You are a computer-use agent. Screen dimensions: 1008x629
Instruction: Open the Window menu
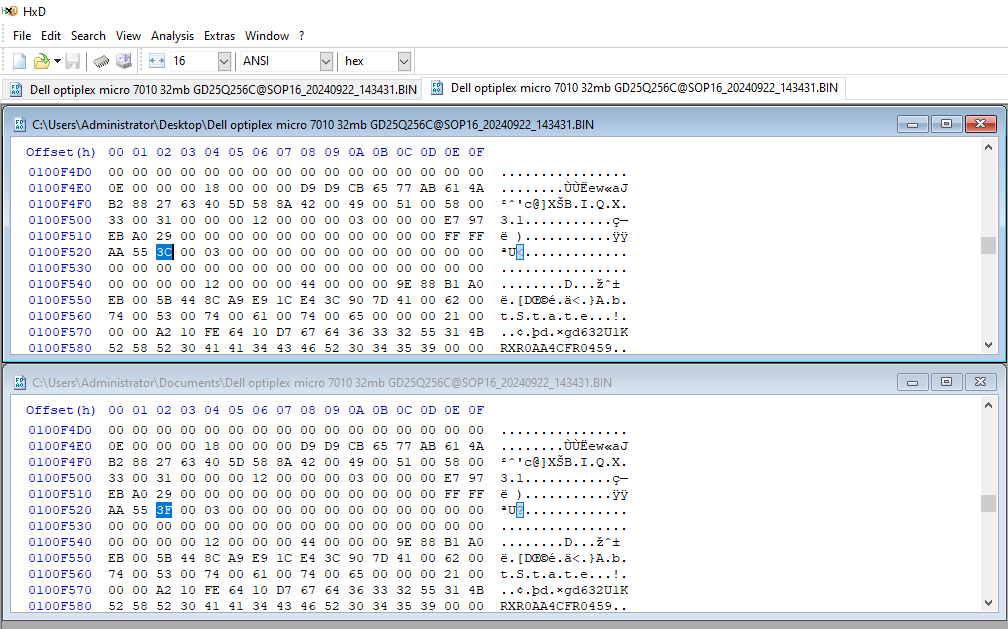267,36
